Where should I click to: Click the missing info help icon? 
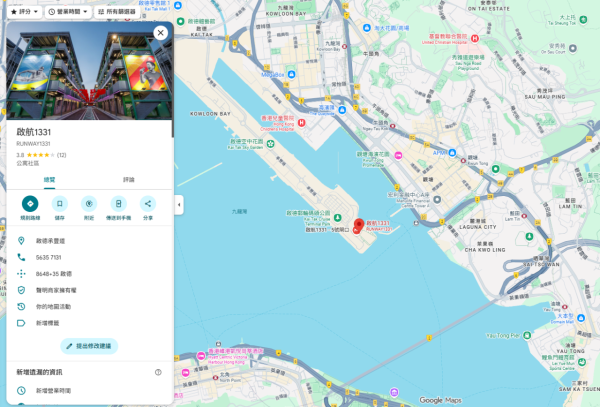click(x=158, y=372)
